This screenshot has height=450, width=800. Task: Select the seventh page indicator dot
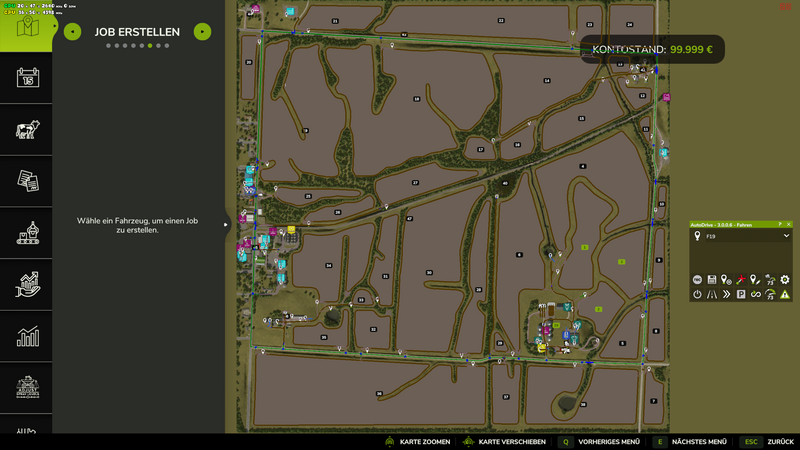click(159, 46)
